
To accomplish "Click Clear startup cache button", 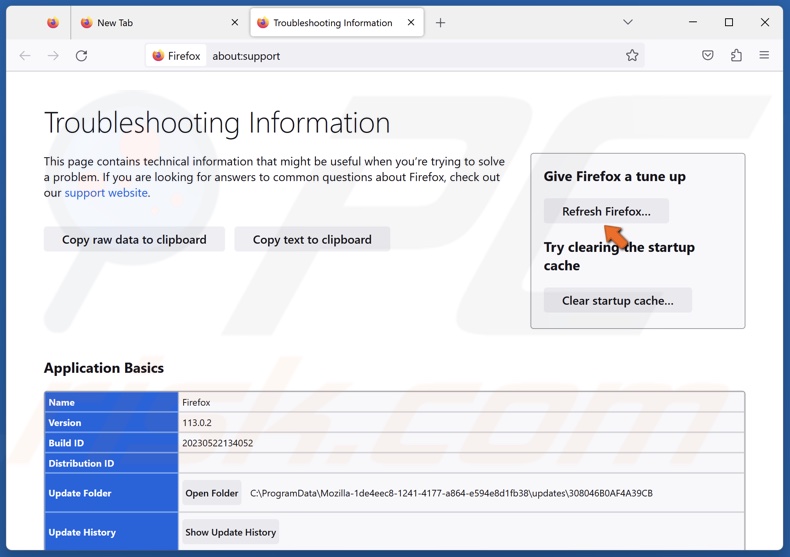I will tap(618, 301).
